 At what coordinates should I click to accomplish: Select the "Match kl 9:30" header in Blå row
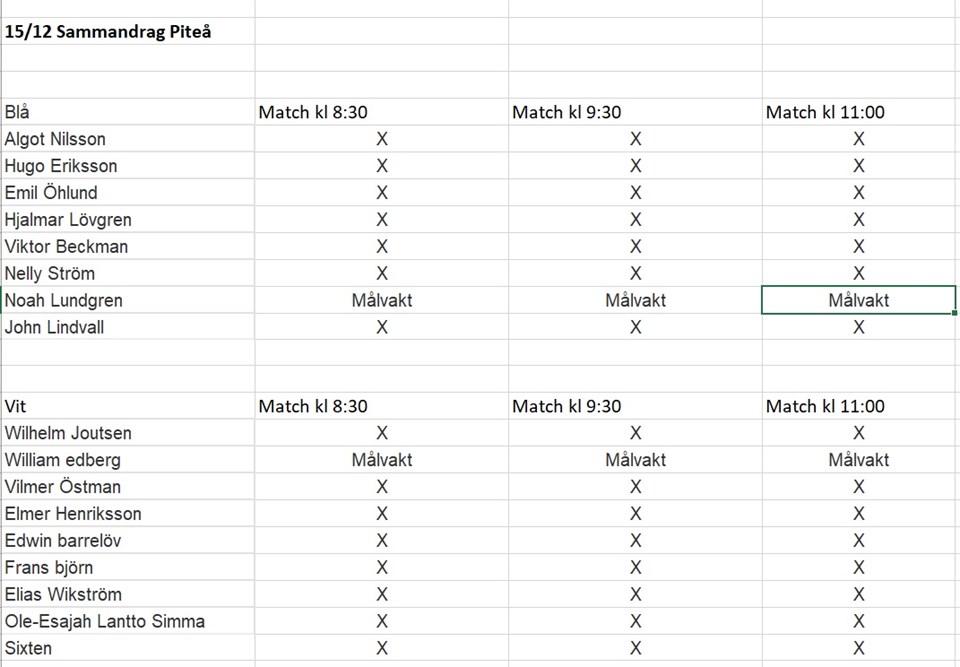(566, 112)
